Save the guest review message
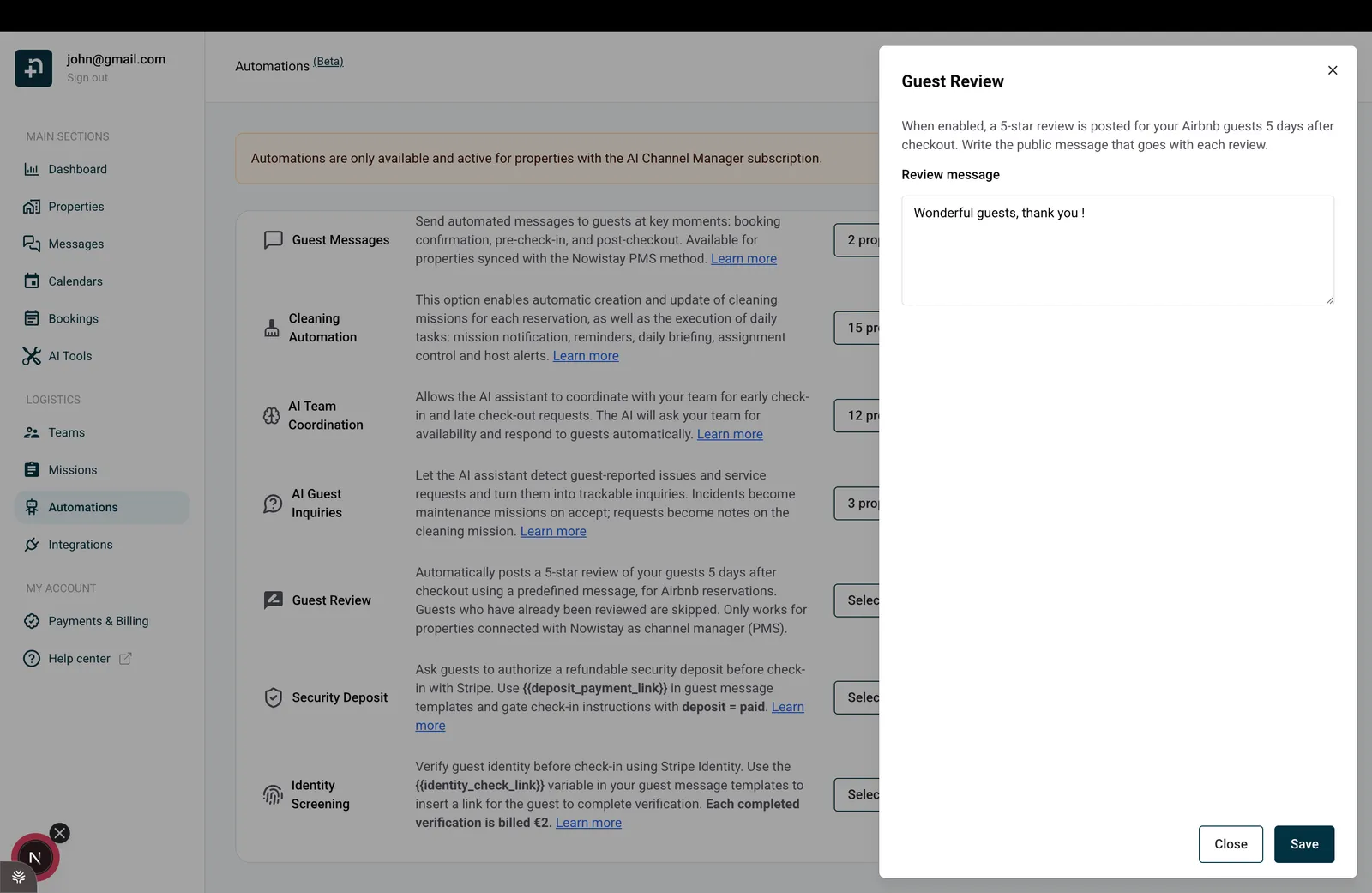Viewport: 1372px width, 893px height. (x=1303, y=844)
